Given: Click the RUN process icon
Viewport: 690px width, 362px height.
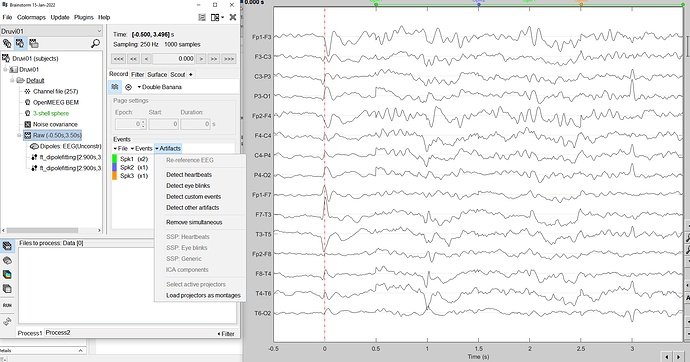Looking at the screenshot, I should [7, 305].
